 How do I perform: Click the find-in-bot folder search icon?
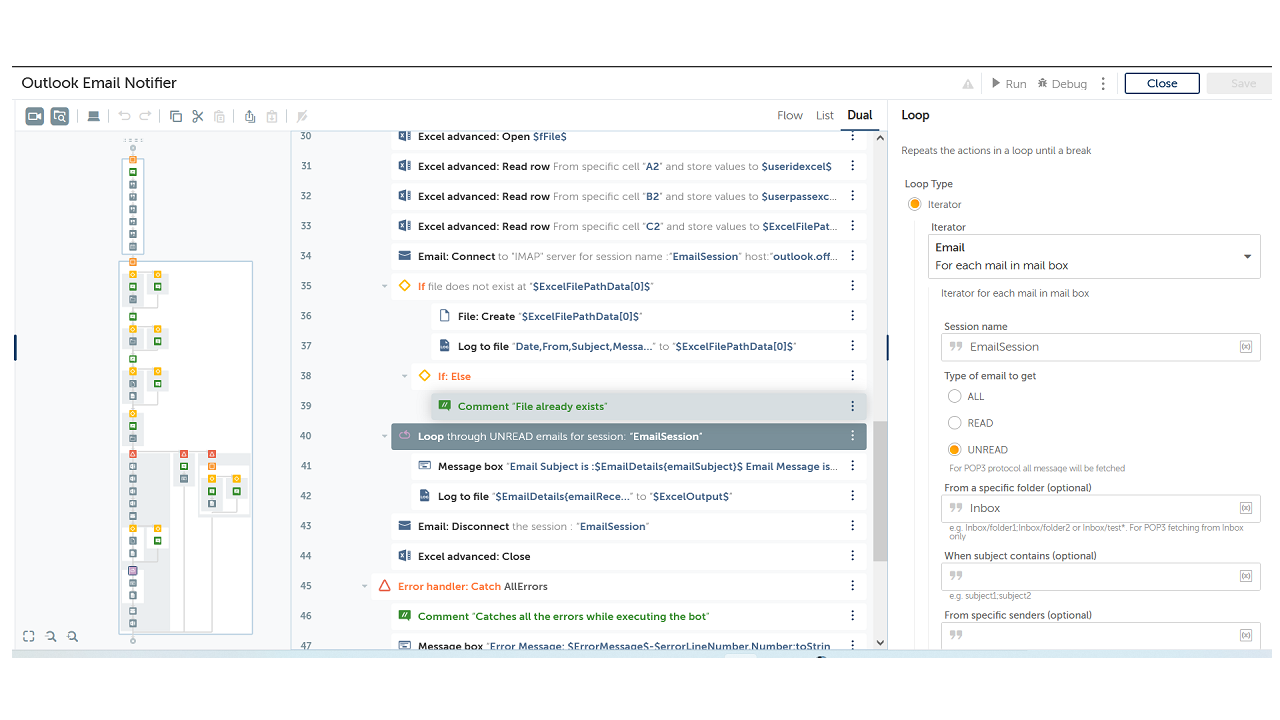coord(60,116)
